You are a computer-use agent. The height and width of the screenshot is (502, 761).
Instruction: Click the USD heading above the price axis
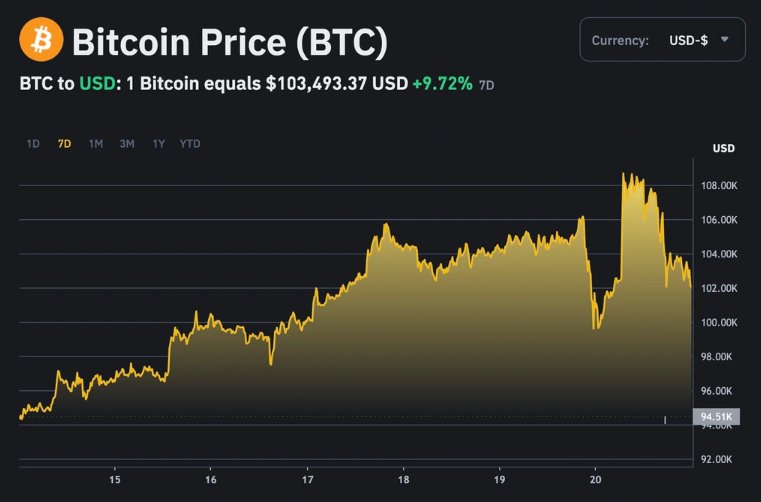tap(723, 149)
